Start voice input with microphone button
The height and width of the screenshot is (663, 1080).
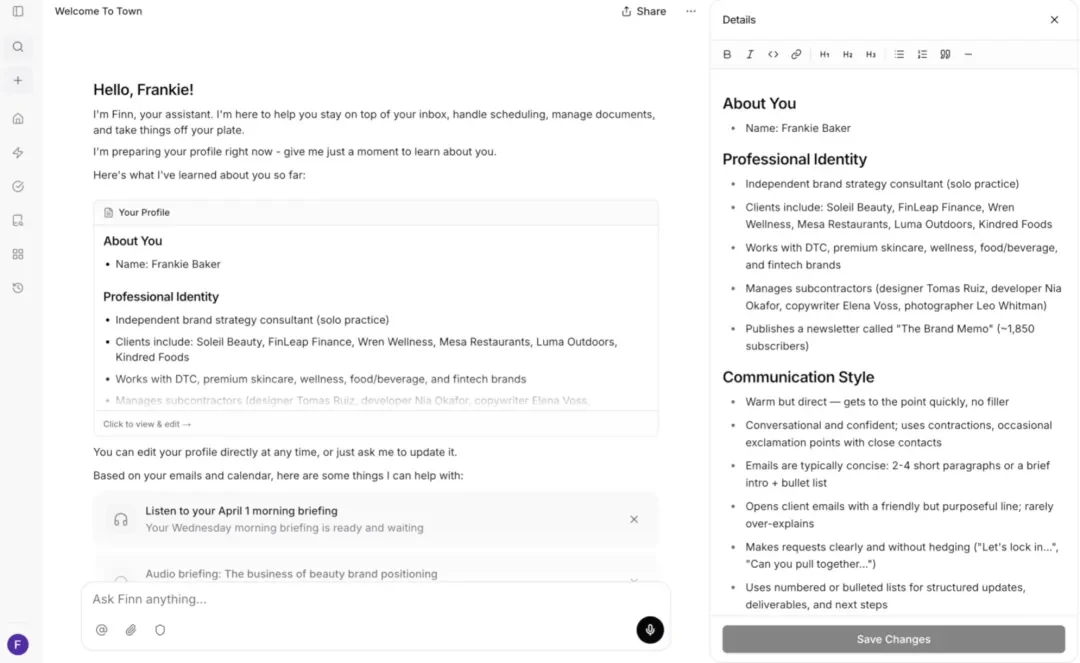(x=650, y=630)
